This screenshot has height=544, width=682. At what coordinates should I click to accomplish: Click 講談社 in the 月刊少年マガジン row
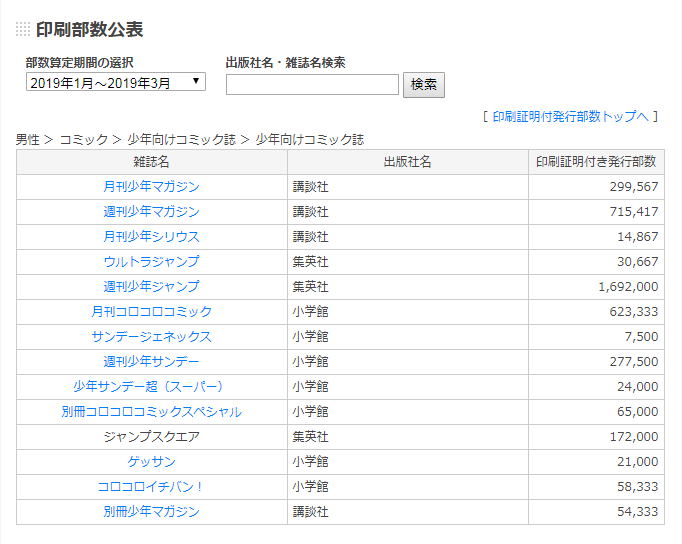(311, 187)
